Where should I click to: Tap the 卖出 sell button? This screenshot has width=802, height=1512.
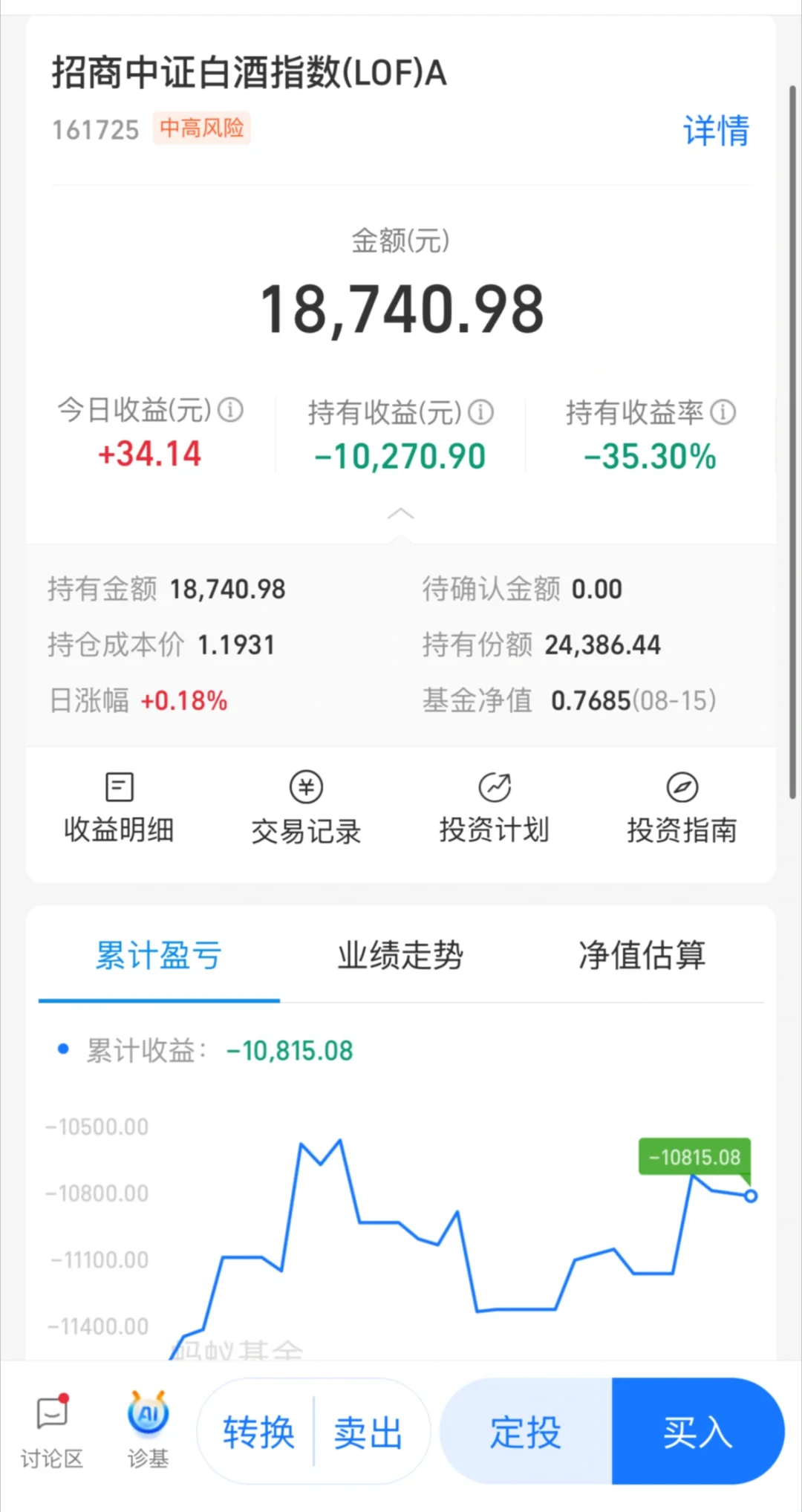368,1433
